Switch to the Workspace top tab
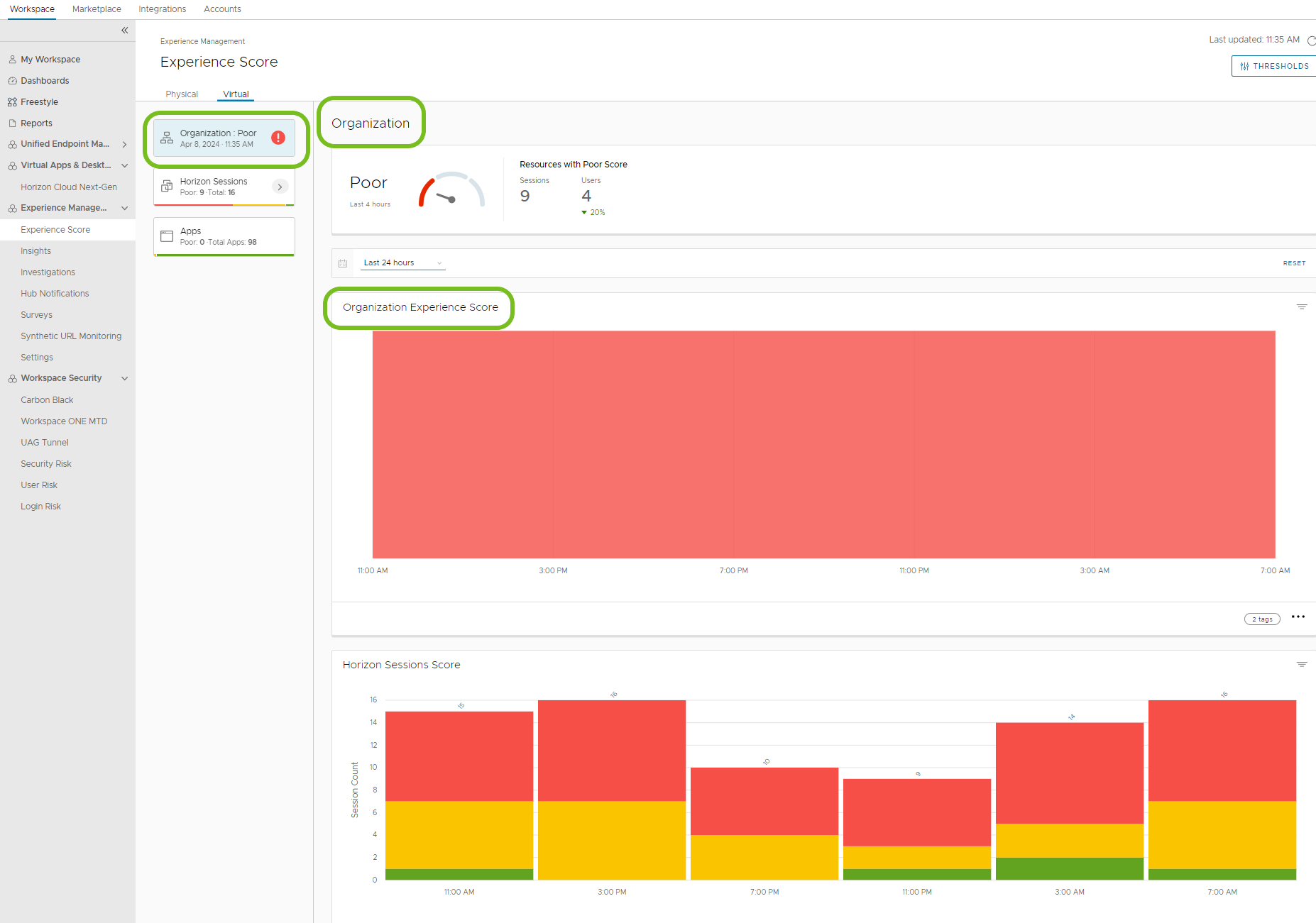1316x923 pixels. coord(32,9)
